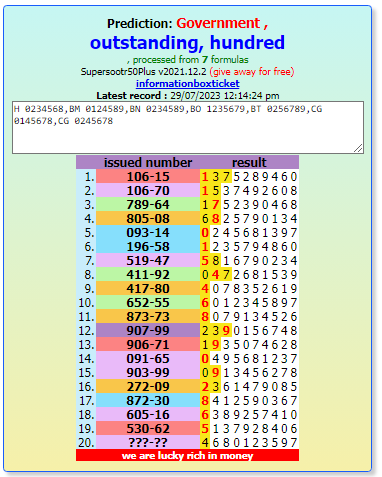Click the red 'we are lucky rich in money' banner
This screenshot has height=477, width=382.
tap(187, 455)
